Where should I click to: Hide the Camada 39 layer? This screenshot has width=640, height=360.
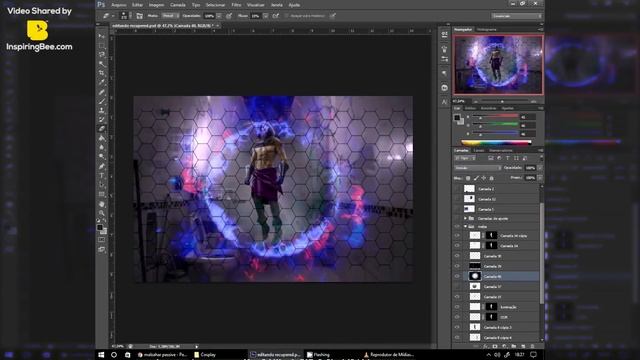457,266
